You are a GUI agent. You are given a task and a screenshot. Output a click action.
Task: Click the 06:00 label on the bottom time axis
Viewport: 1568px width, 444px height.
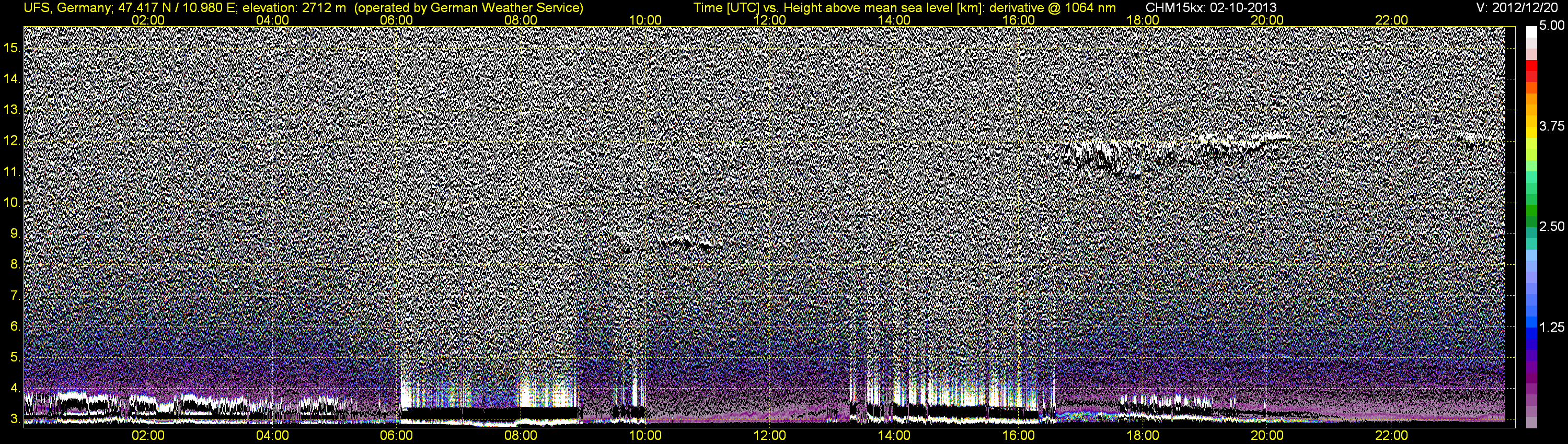(396, 436)
